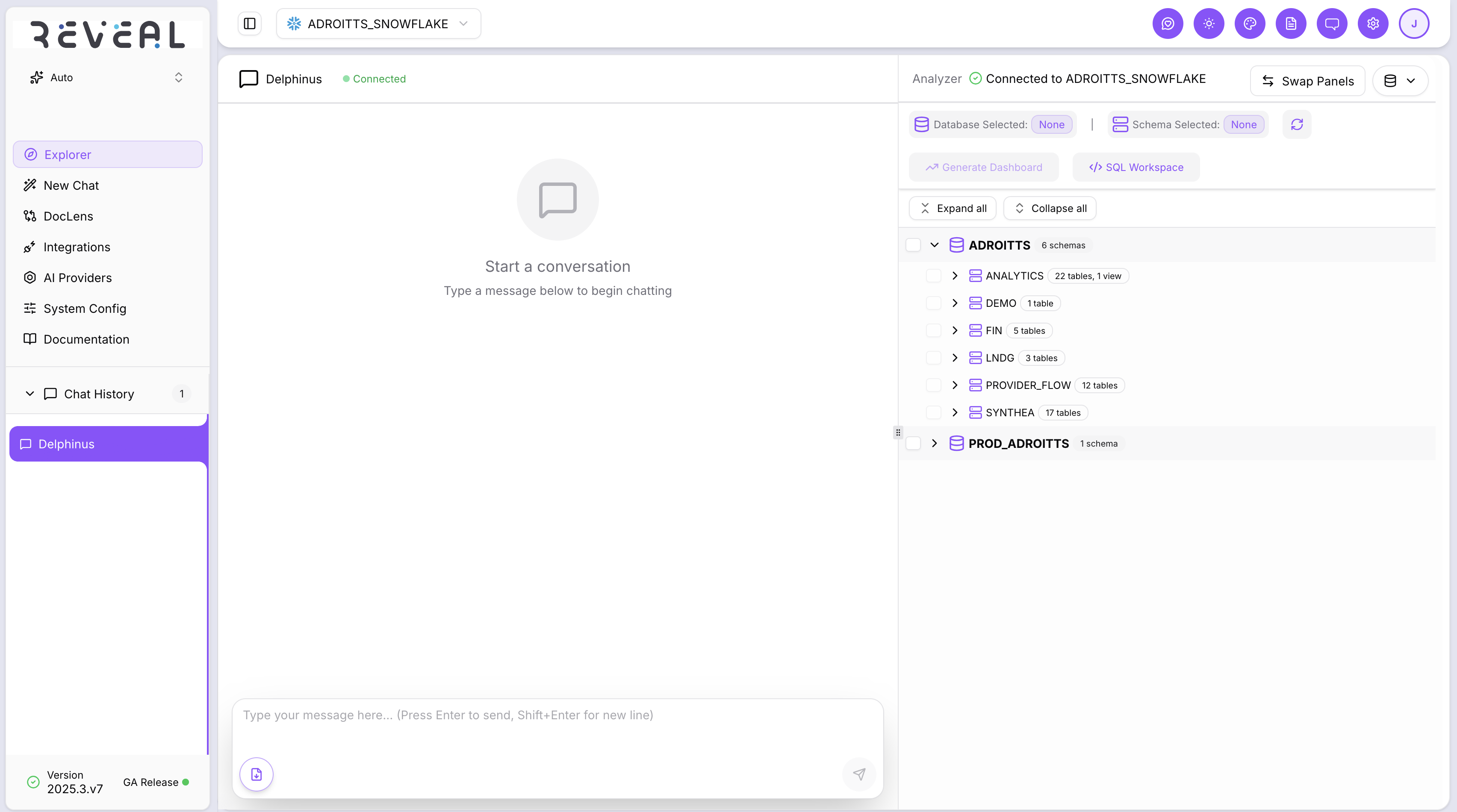Open the document icon in top bar
The height and width of the screenshot is (812, 1457).
pyautogui.click(x=1291, y=23)
